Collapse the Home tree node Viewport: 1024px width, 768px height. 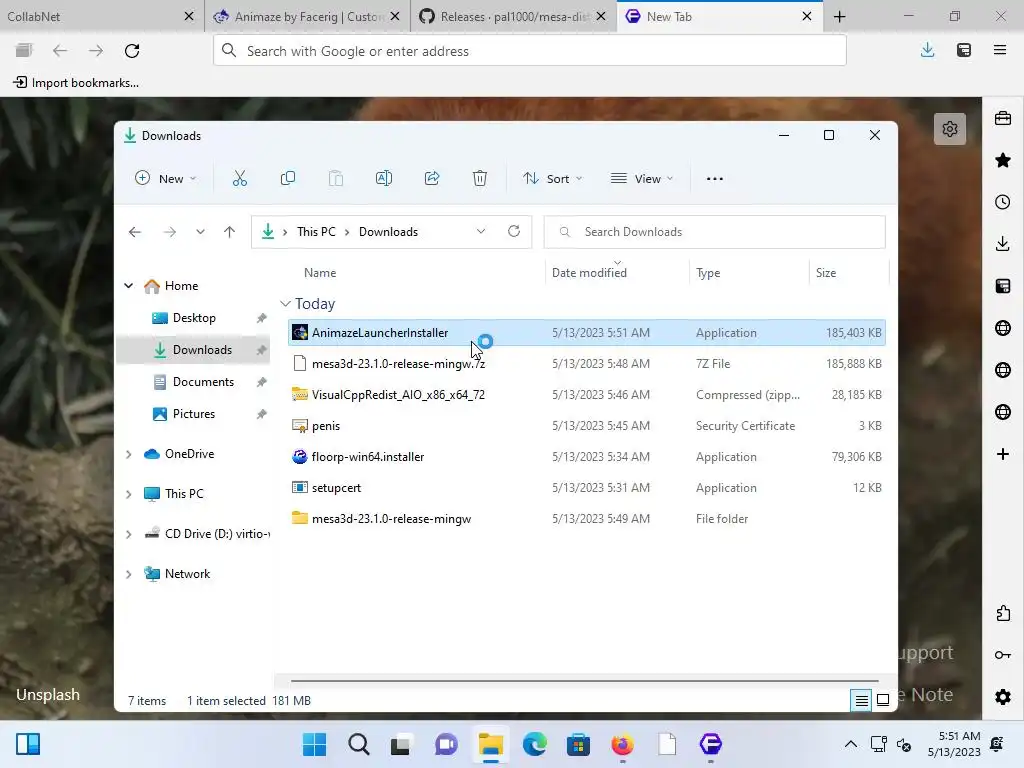coord(129,285)
